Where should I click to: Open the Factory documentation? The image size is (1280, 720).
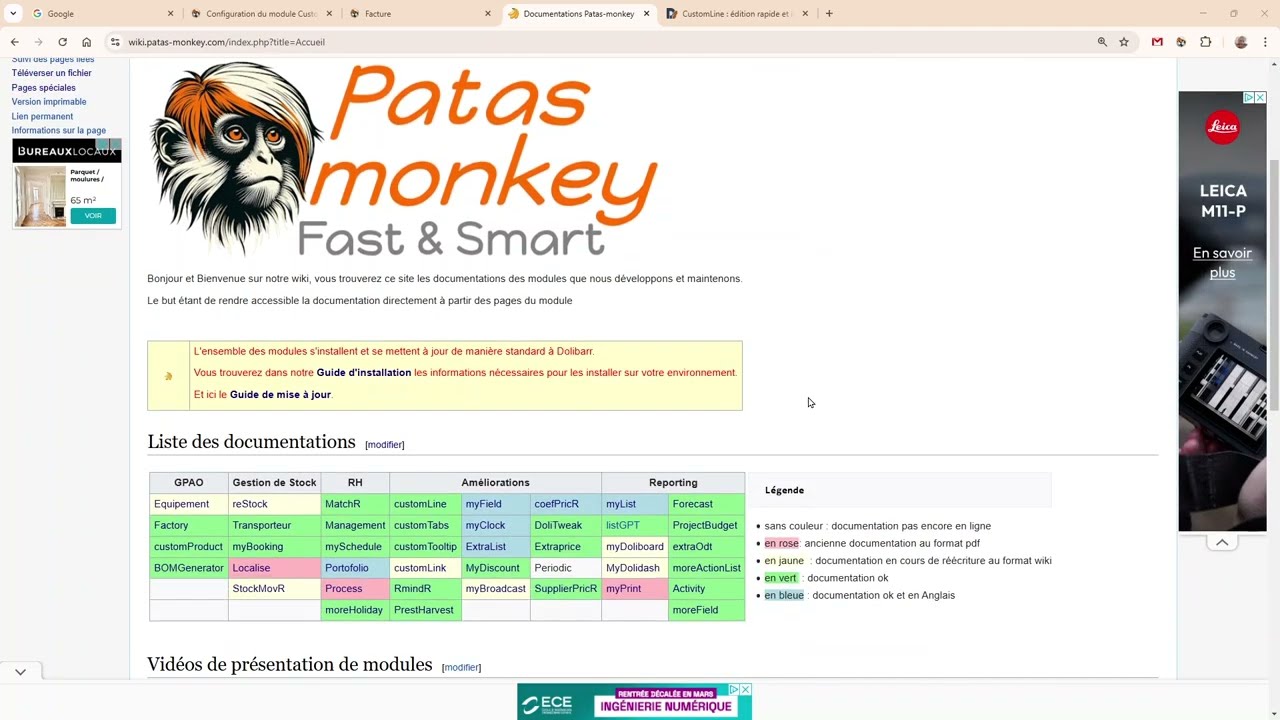click(x=171, y=525)
